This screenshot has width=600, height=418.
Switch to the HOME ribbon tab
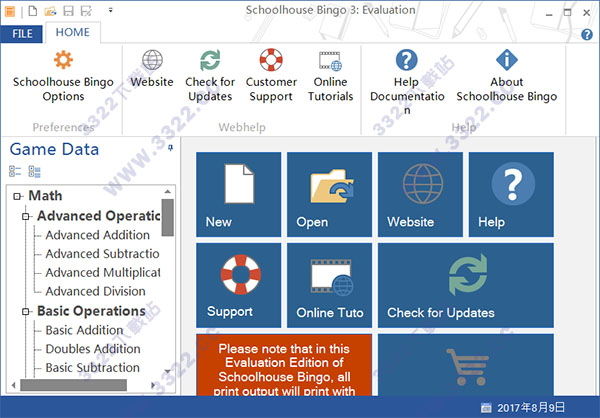pyautogui.click(x=73, y=32)
